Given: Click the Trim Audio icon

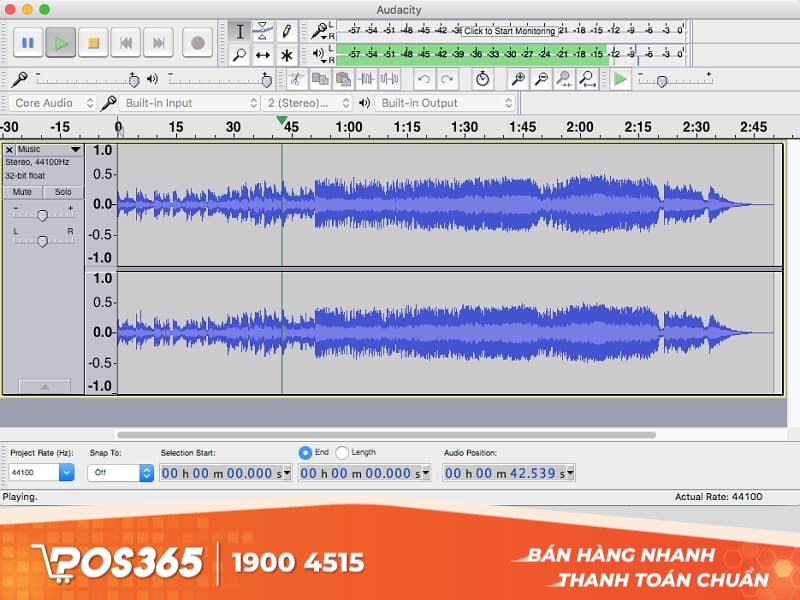Looking at the screenshot, I should tap(367, 78).
